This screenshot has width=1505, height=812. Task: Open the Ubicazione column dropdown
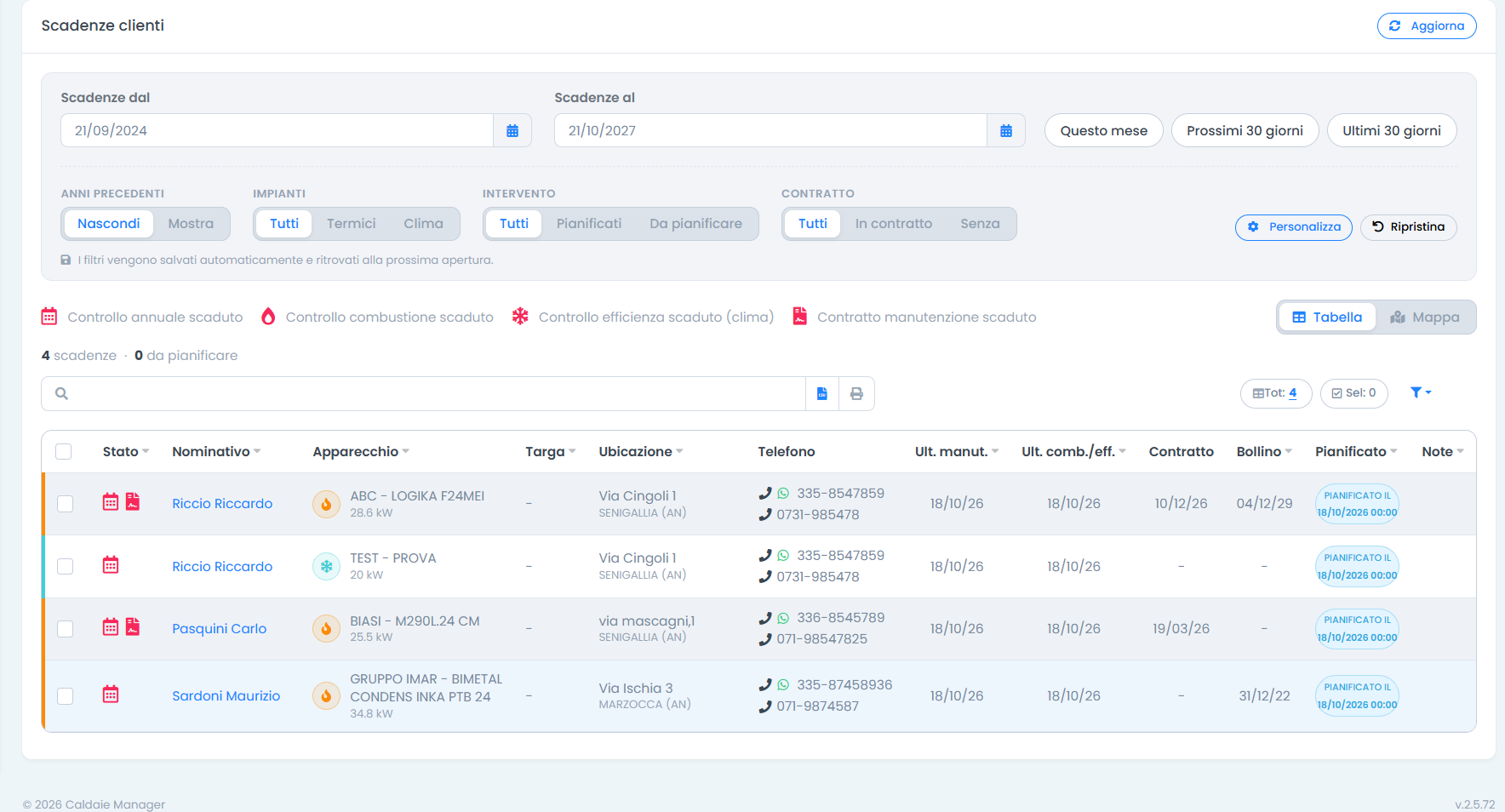pyautogui.click(x=679, y=451)
